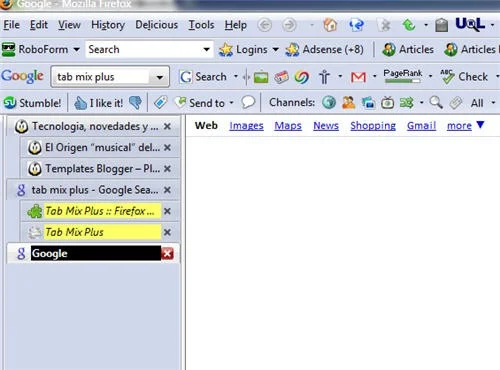Image resolution: width=500 pixels, height=370 pixels.
Task: Click the thumbs down icon
Action: click(135, 103)
